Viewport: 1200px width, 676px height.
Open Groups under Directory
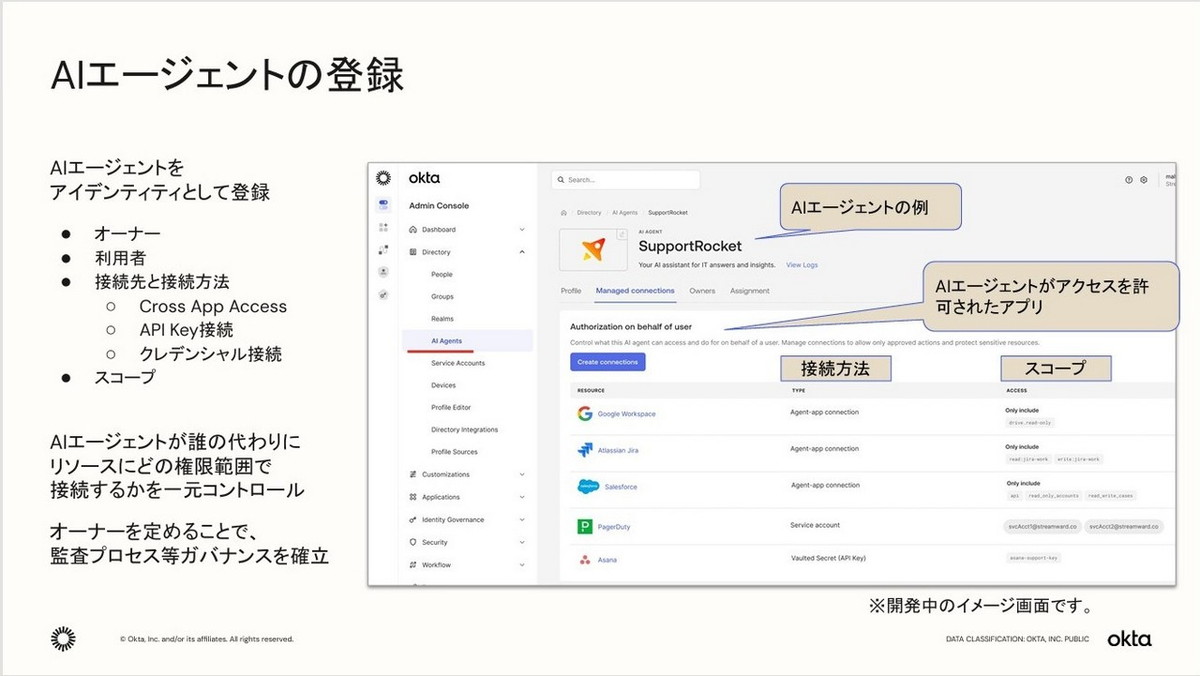[442, 297]
